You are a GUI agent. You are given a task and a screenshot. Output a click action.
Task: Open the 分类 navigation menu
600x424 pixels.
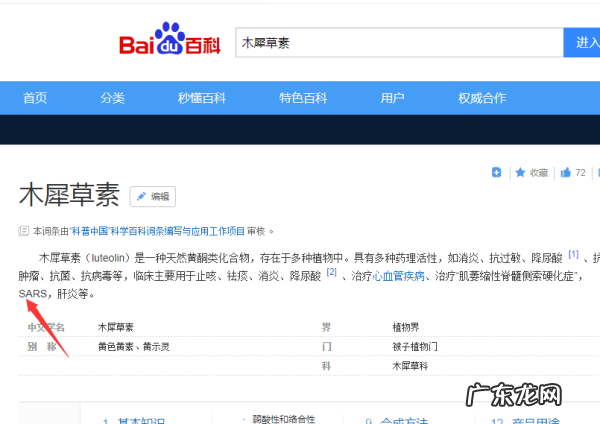coord(112,98)
